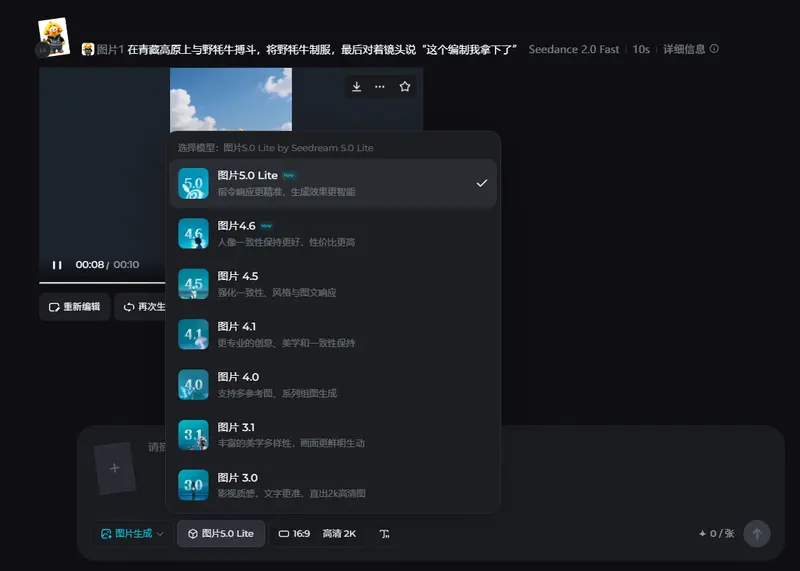Image resolution: width=800 pixels, height=571 pixels.
Task: Add a reference image with plus tile
Action: pos(115,468)
